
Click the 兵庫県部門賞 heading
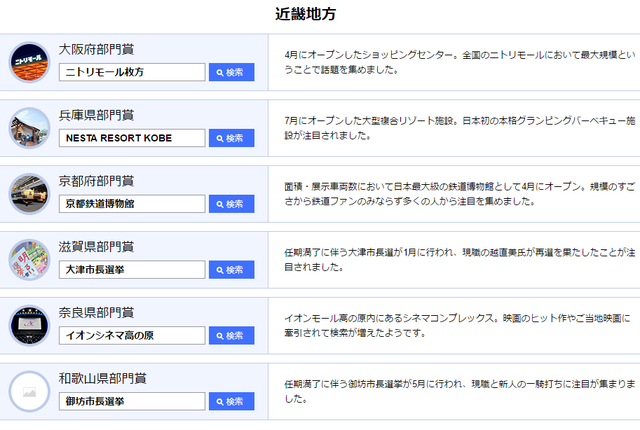(96, 115)
